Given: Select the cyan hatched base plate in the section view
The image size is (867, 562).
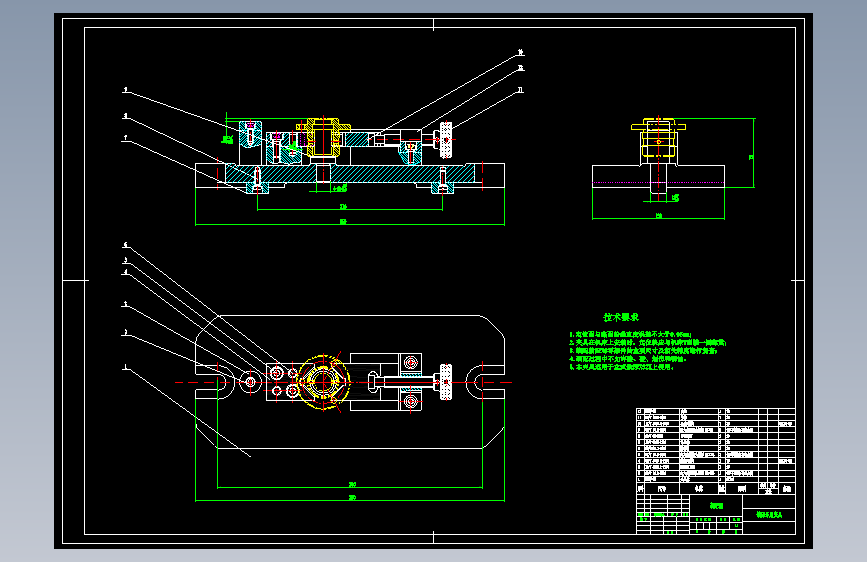Looking at the screenshot, I should 349,174.
